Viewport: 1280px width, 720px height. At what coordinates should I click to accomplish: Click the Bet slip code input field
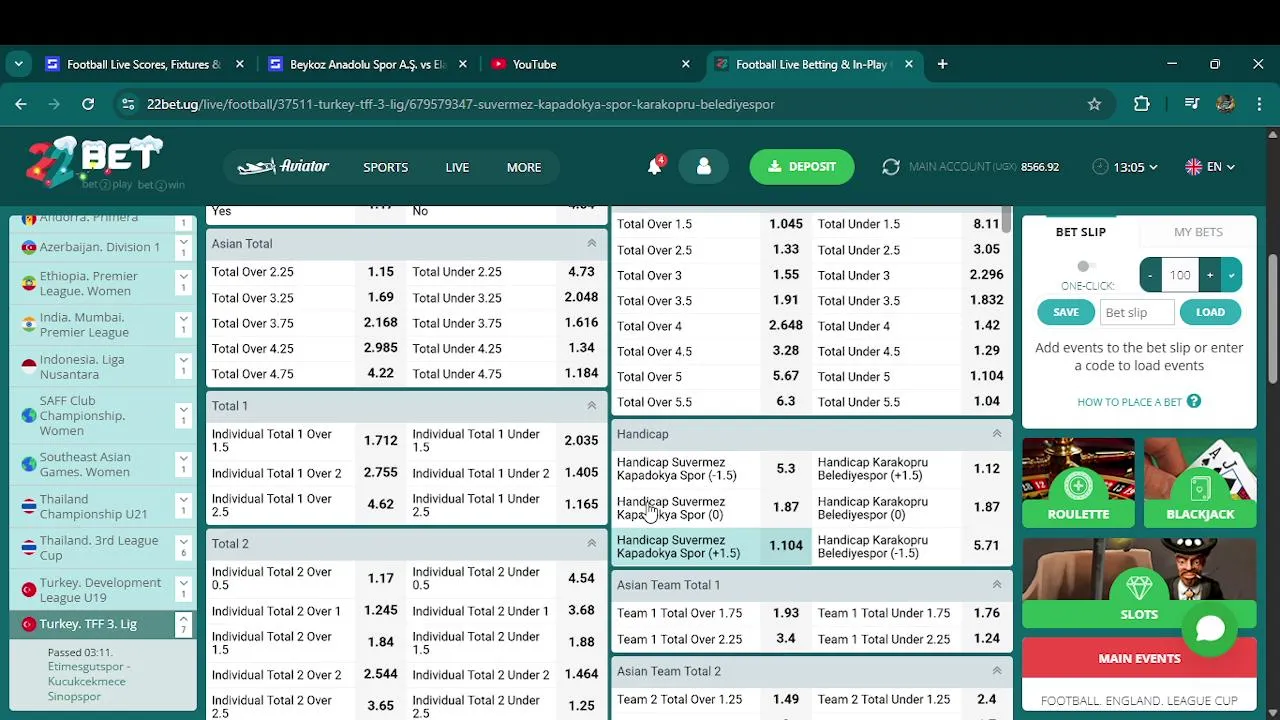pos(1137,312)
